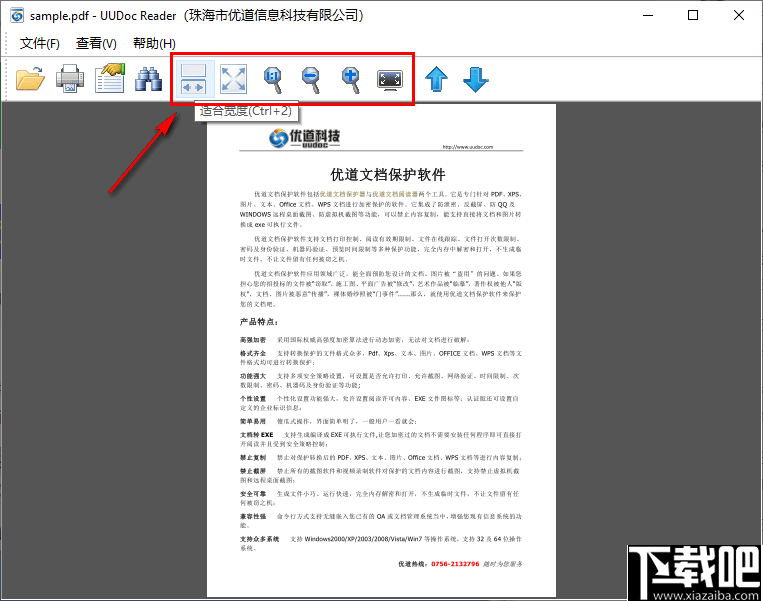Image resolution: width=763 pixels, height=601 pixels.
Task: Click the hotline number 0756-2132796
Action: tap(455, 564)
